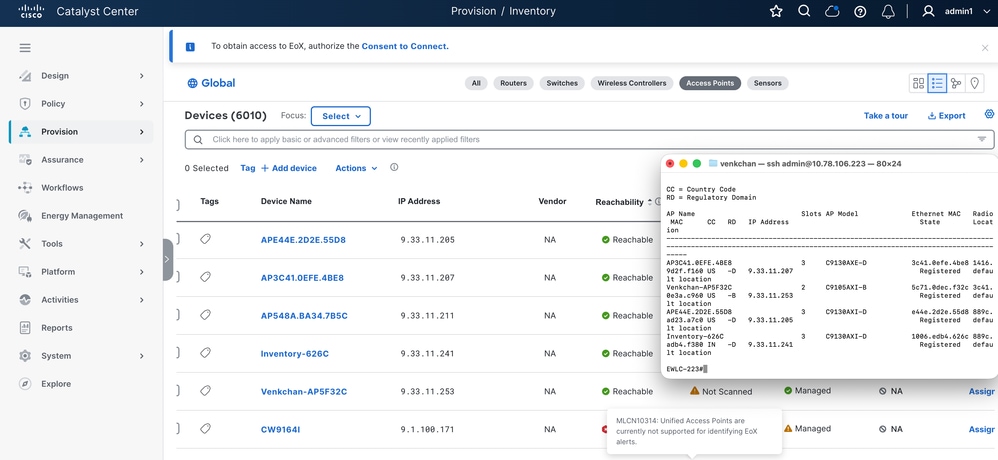
Task: Open the Focus Select dropdown
Action: 341,116
